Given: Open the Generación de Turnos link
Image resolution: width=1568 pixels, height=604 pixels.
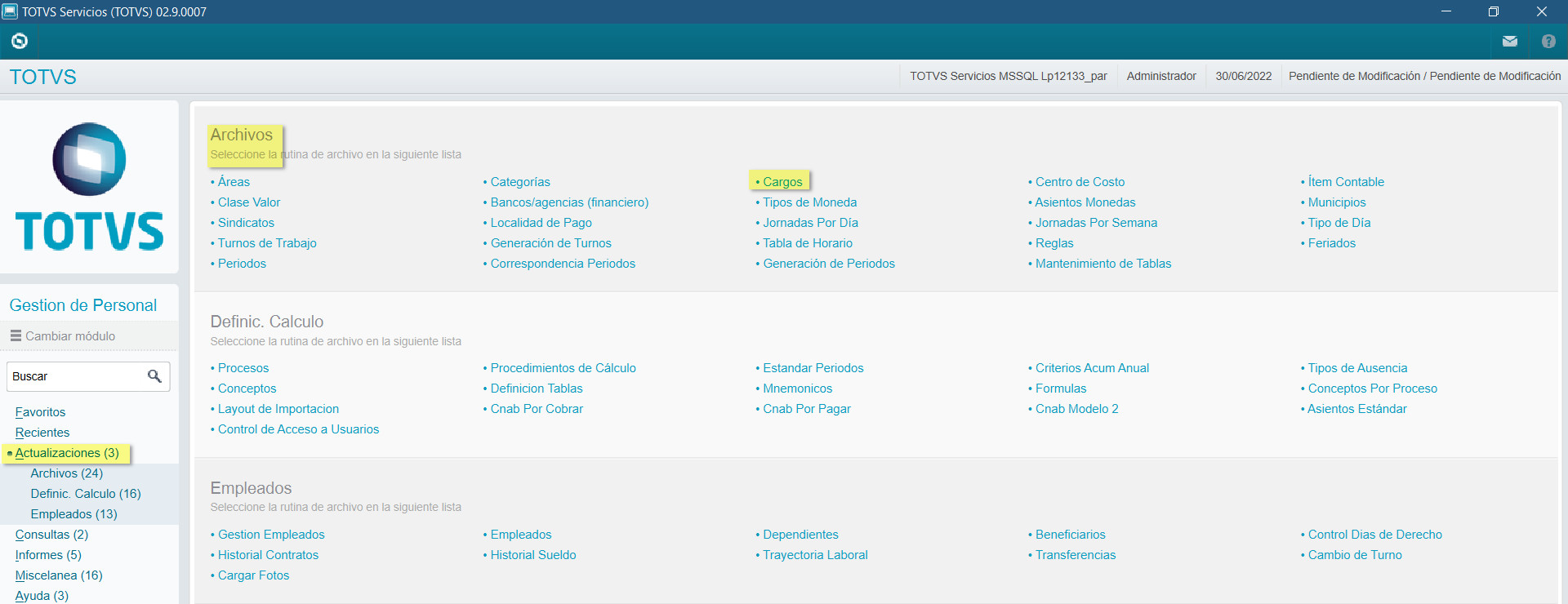Looking at the screenshot, I should (x=550, y=243).
